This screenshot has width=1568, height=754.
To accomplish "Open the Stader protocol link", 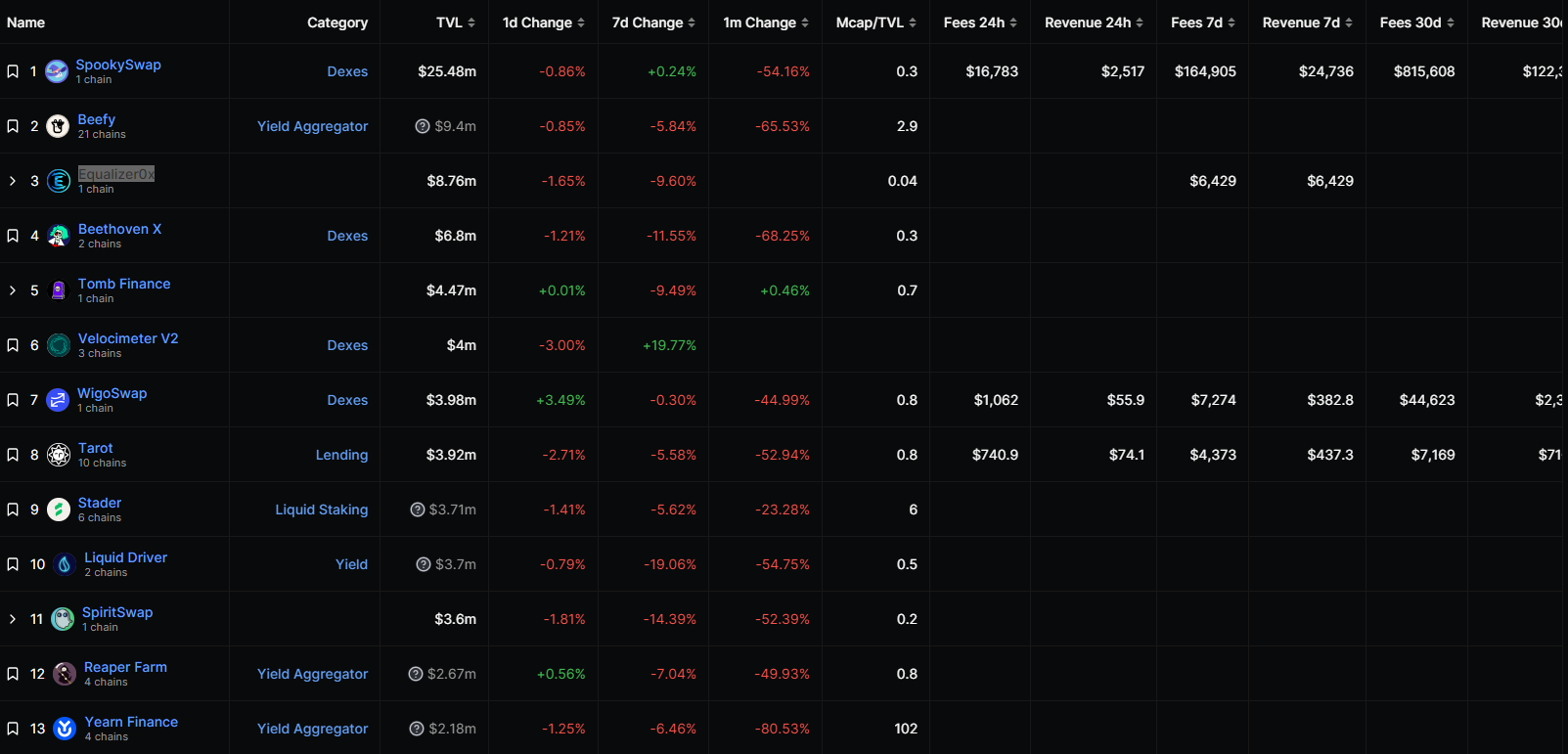I will [x=100, y=503].
